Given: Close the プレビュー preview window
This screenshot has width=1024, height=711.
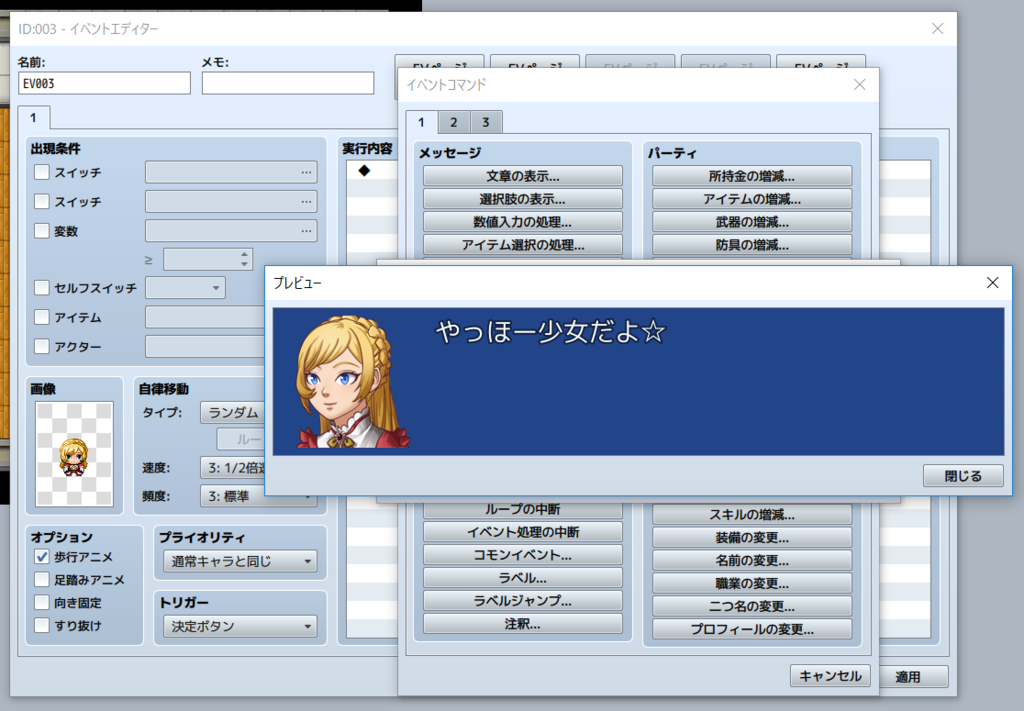Looking at the screenshot, I should pos(992,283).
